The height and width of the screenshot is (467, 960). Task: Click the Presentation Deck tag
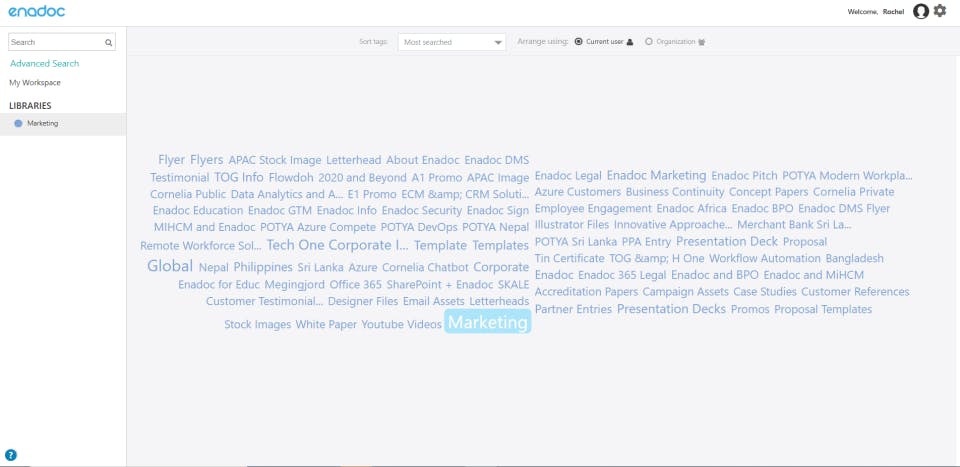click(727, 241)
